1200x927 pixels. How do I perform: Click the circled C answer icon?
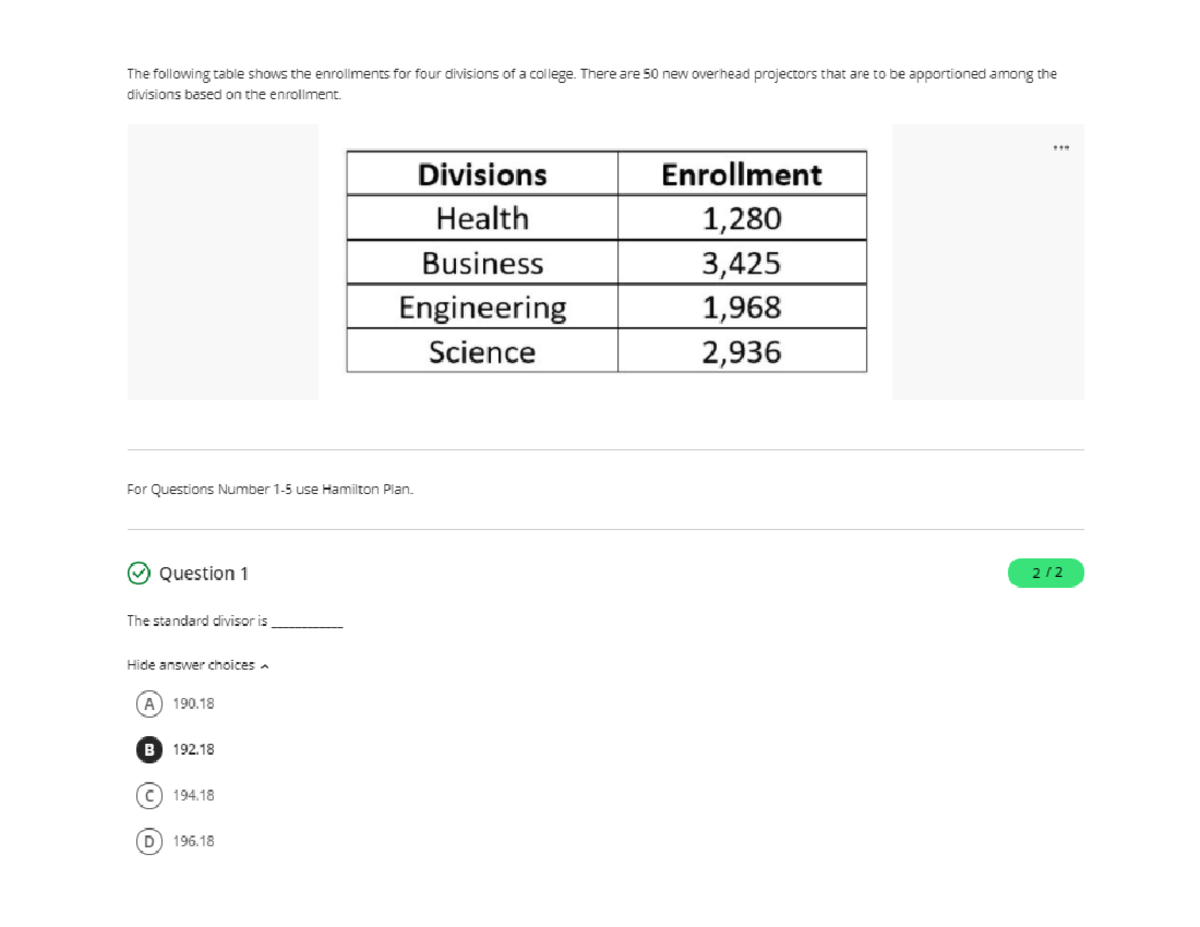[x=148, y=795]
